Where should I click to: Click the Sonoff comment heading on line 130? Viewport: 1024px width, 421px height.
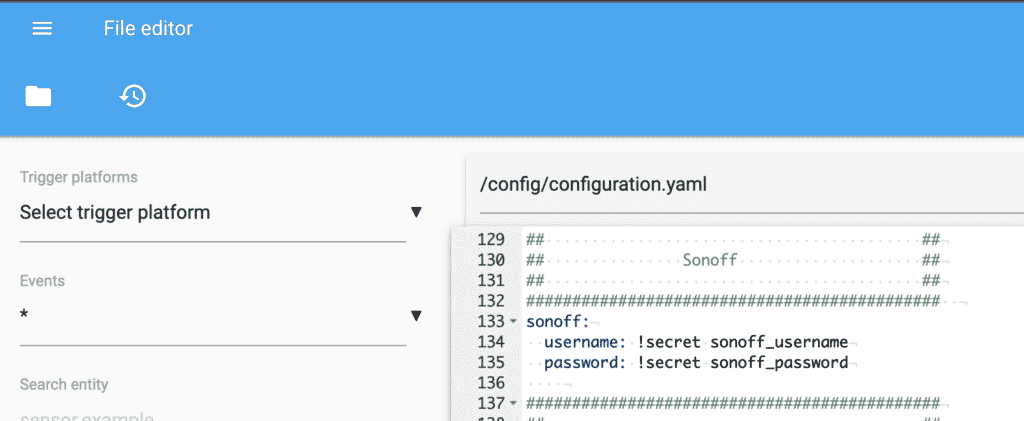point(710,261)
